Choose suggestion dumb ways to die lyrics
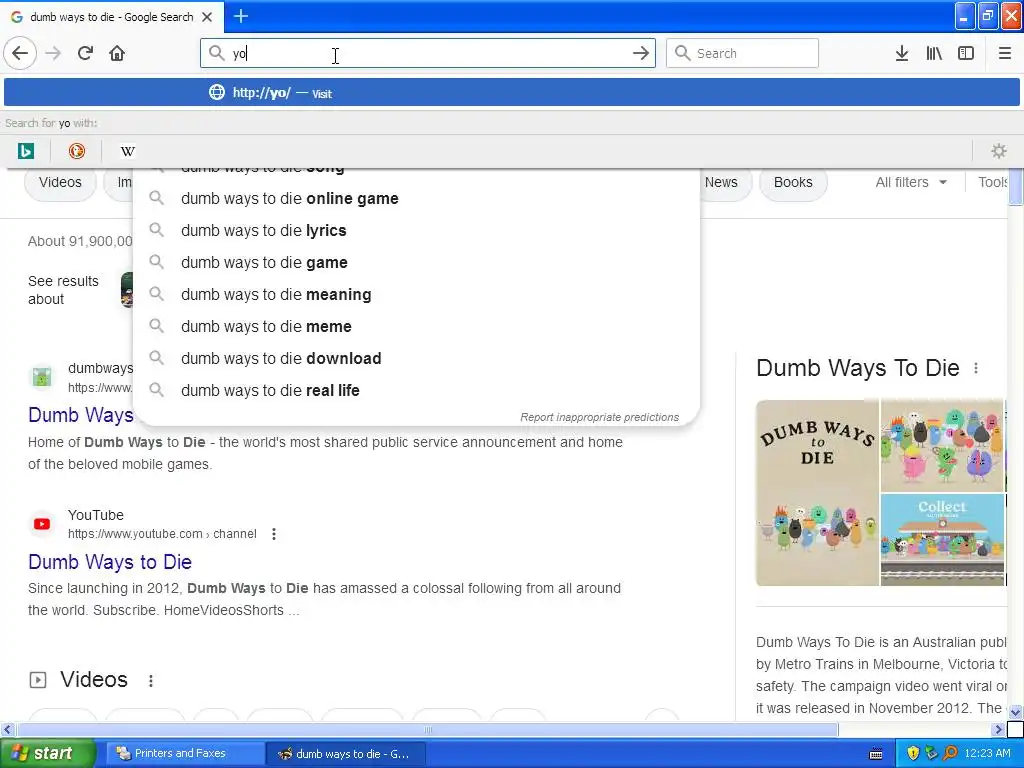 click(x=416, y=231)
